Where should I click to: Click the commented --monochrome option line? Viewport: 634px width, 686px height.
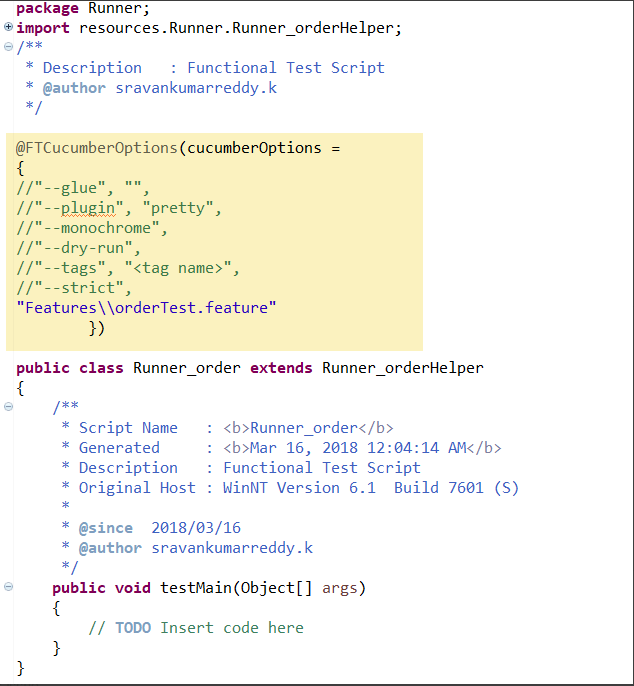pos(91,228)
